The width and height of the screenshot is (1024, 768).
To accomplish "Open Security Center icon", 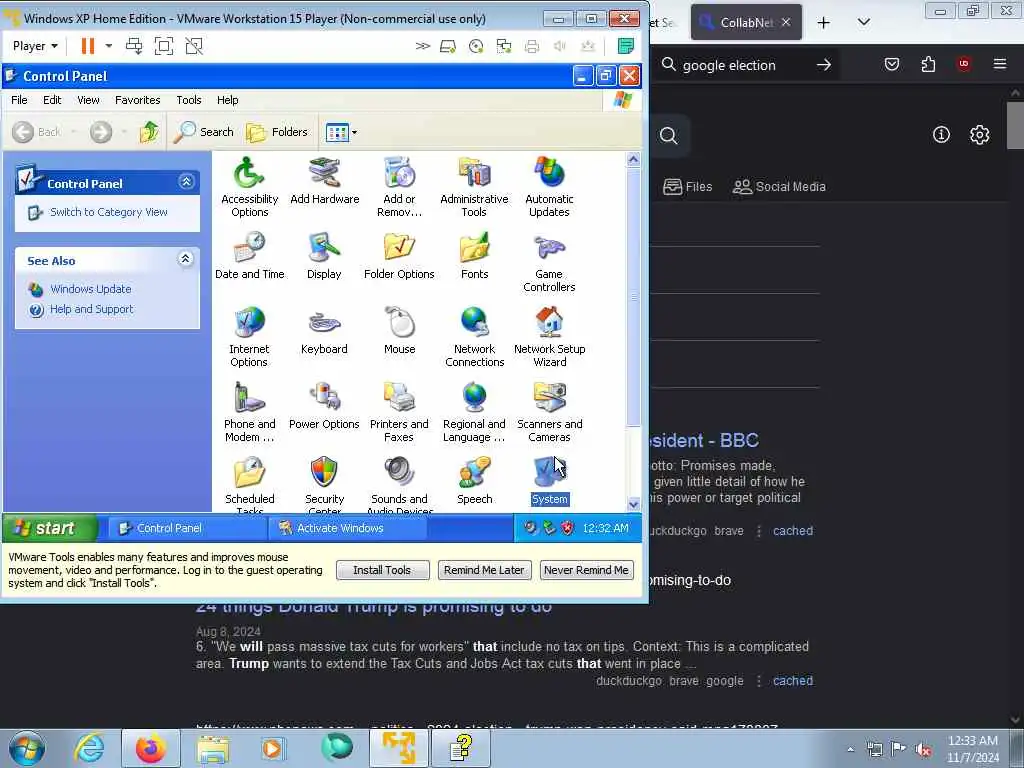I will click(x=325, y=484).
